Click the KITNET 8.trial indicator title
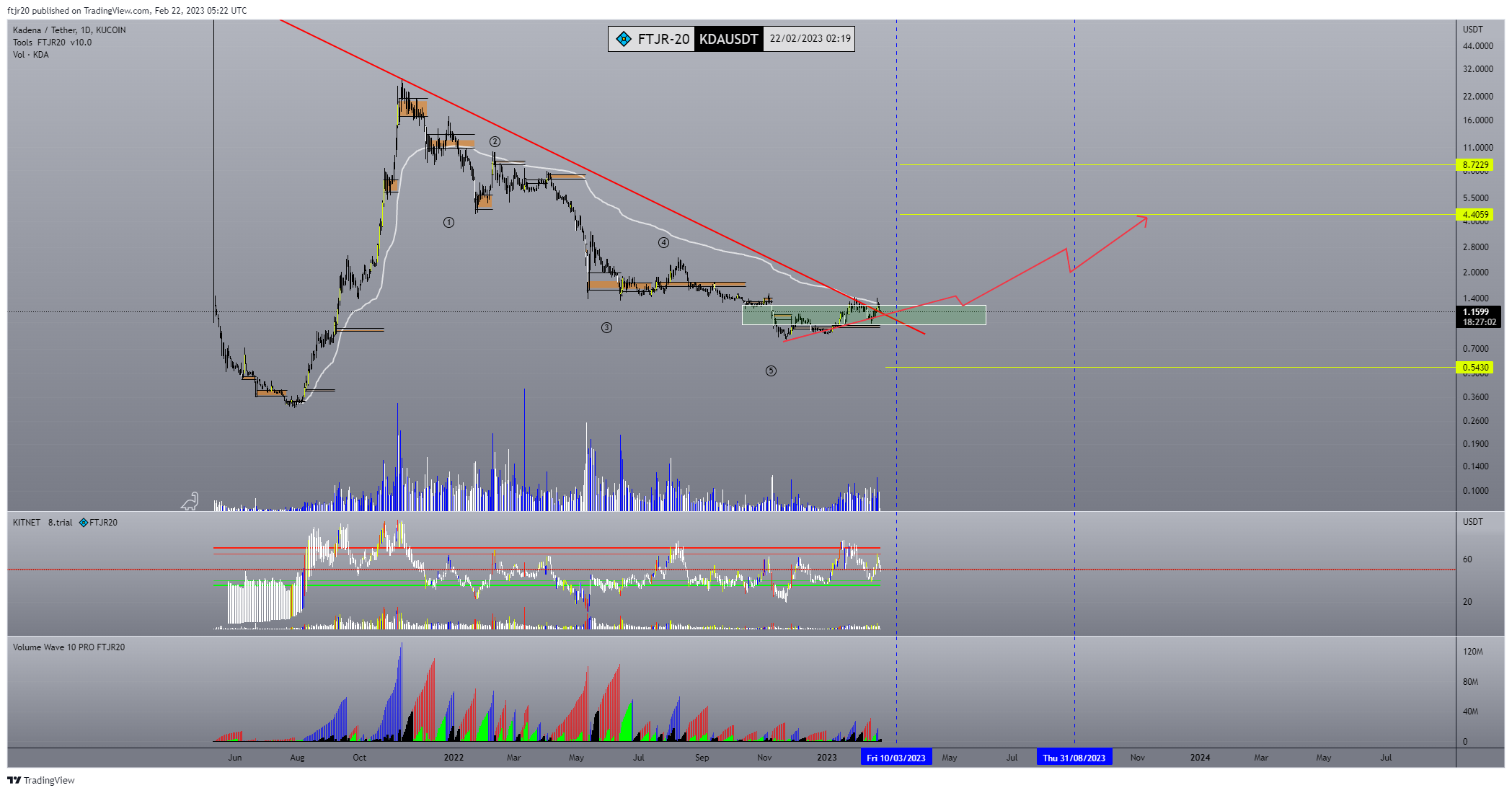1512x793 pixels. [43, 523]
